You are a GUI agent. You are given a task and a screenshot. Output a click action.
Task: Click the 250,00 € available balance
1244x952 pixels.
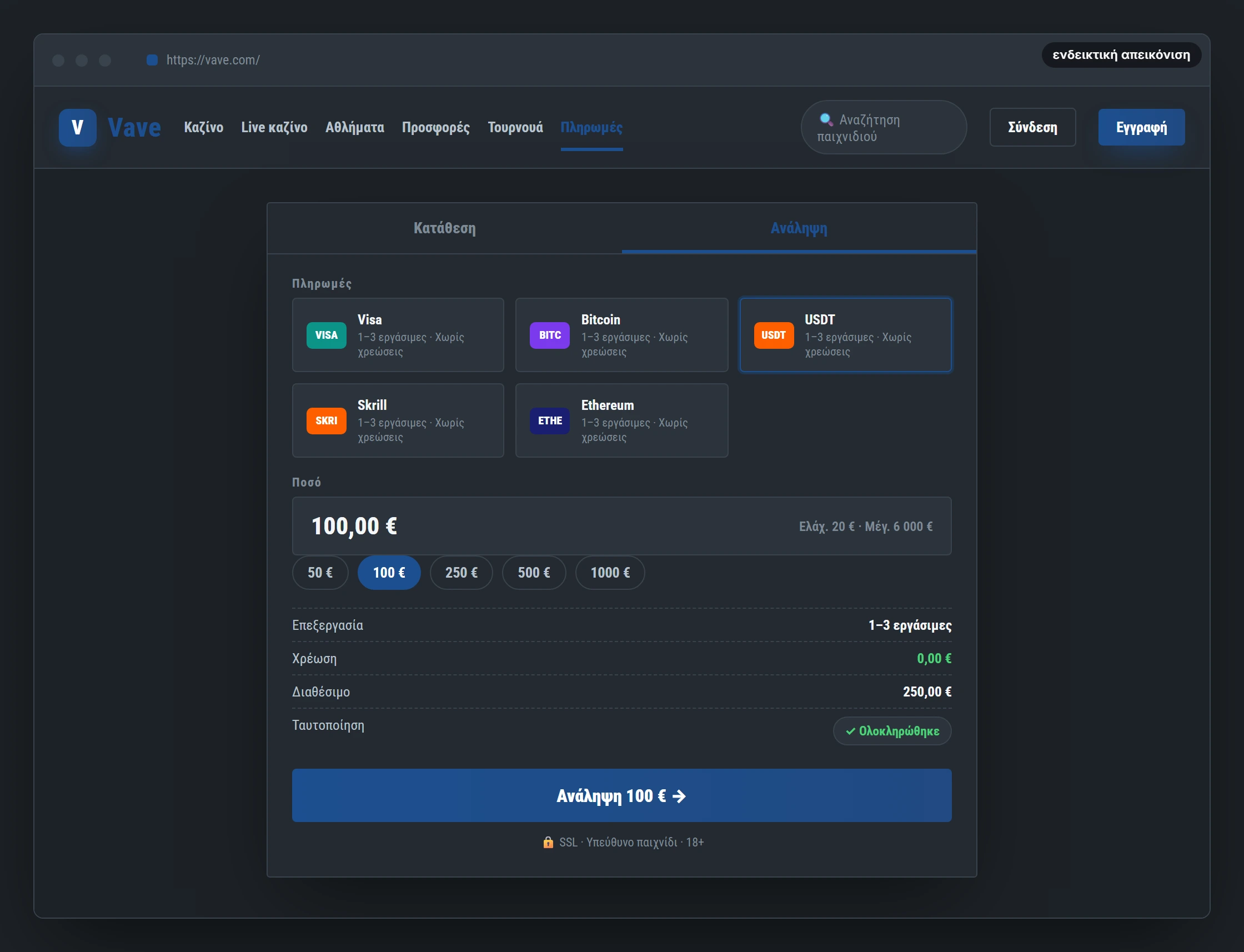coord(927,692)
